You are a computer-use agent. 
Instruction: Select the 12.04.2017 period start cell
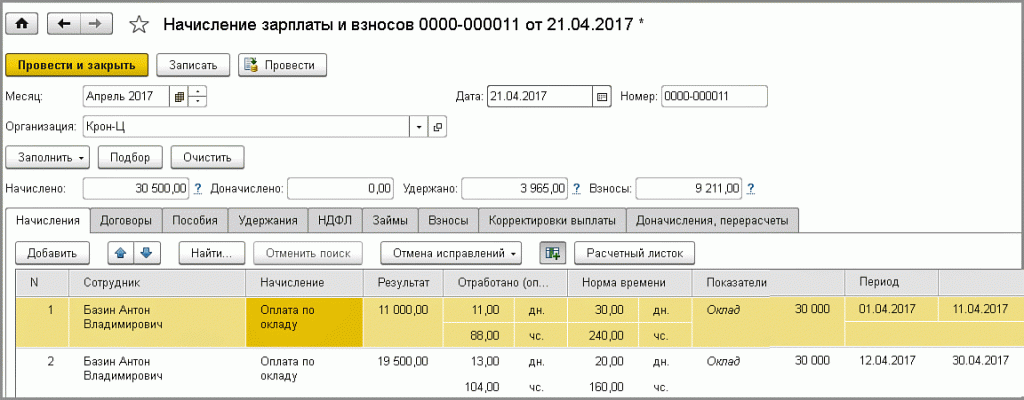click(891, 361)
